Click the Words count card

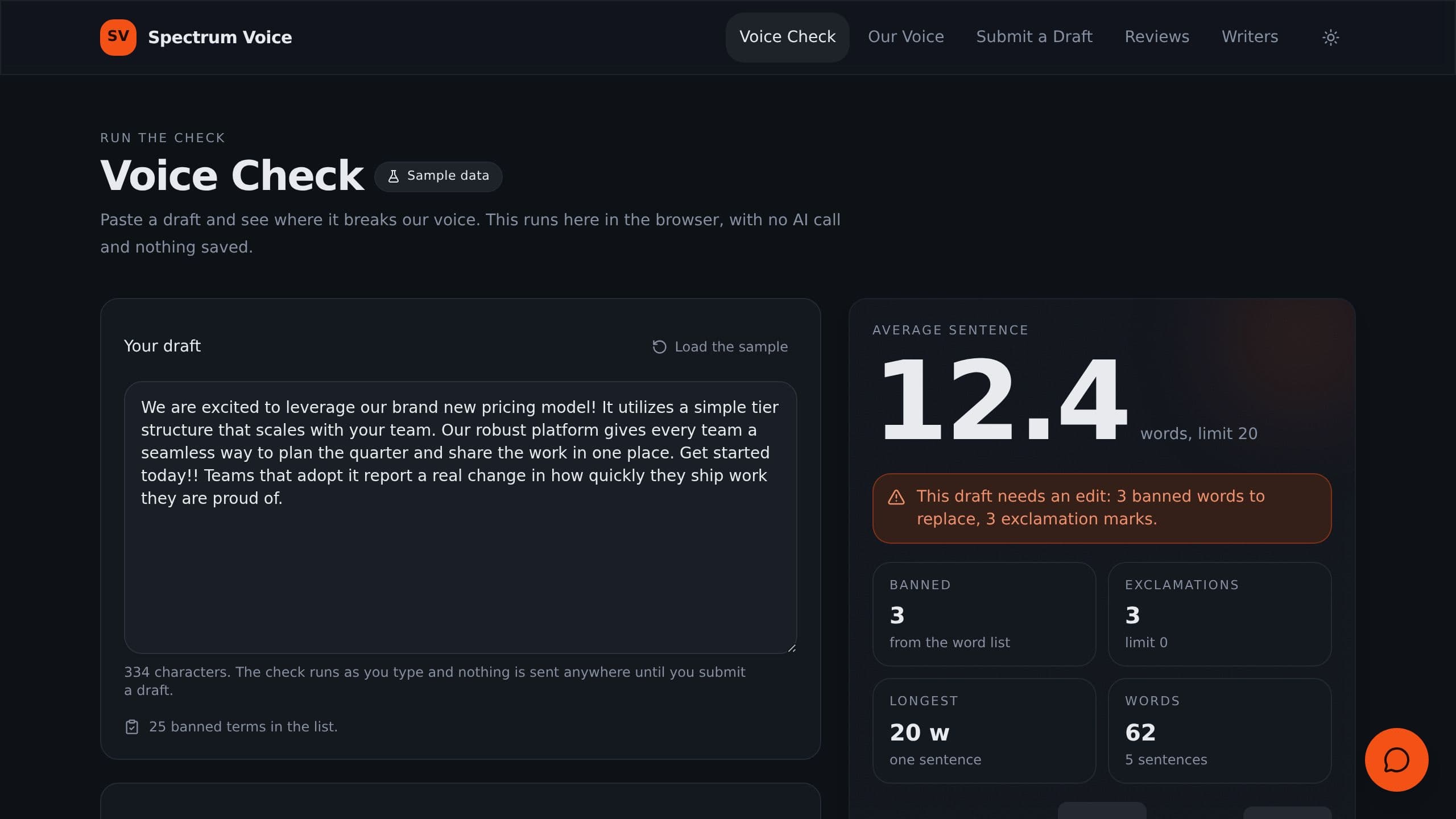1219,730
